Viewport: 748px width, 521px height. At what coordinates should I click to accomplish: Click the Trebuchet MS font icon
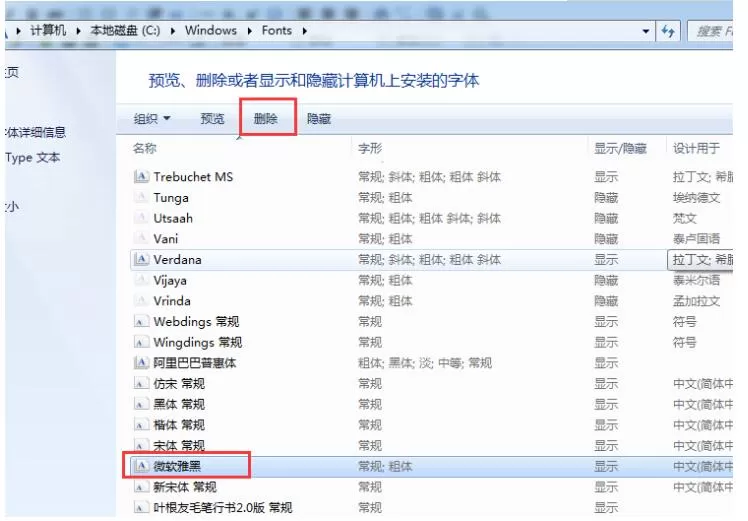141,177
